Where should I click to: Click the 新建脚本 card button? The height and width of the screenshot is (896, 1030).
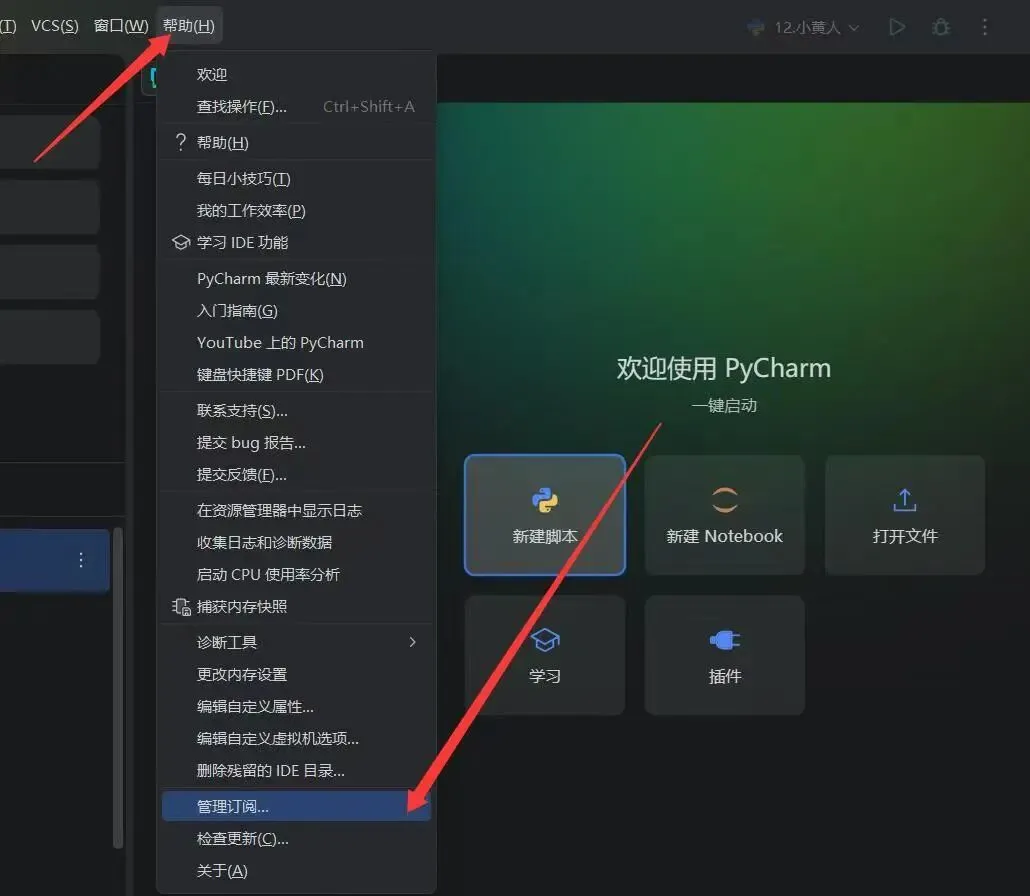coord(545,515)
